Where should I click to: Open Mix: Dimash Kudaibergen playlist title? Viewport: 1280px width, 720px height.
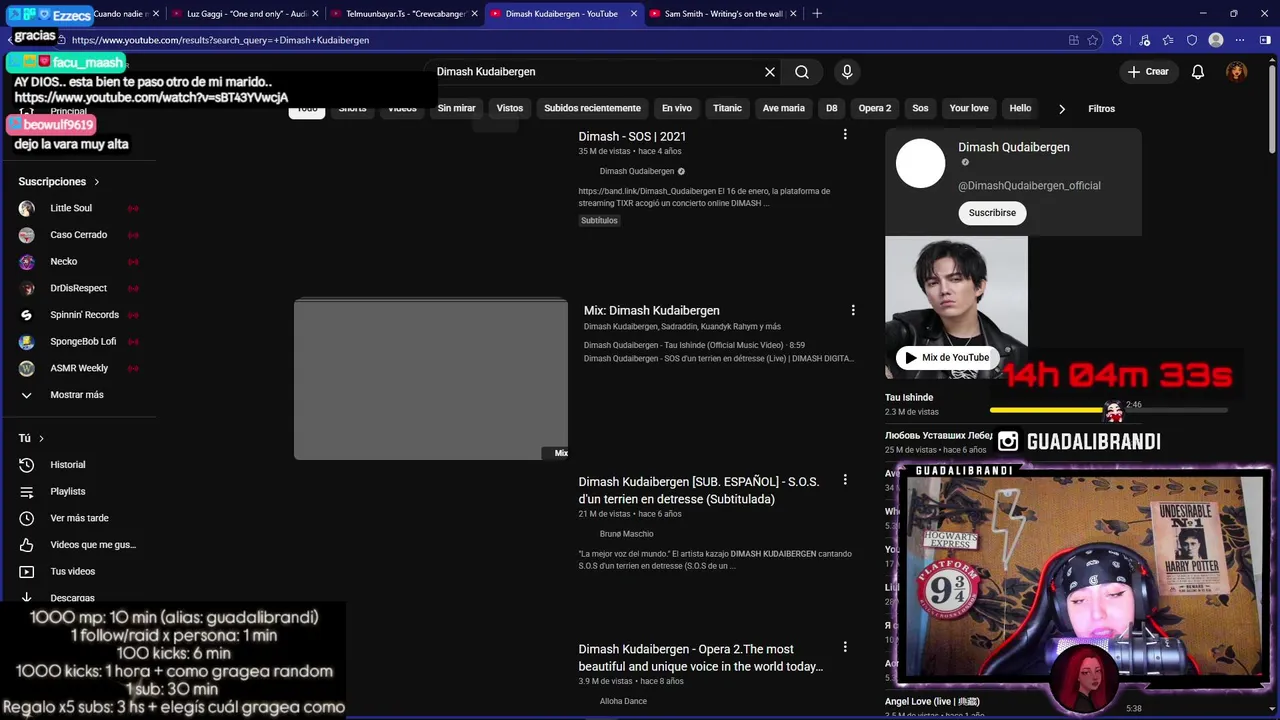651,310
